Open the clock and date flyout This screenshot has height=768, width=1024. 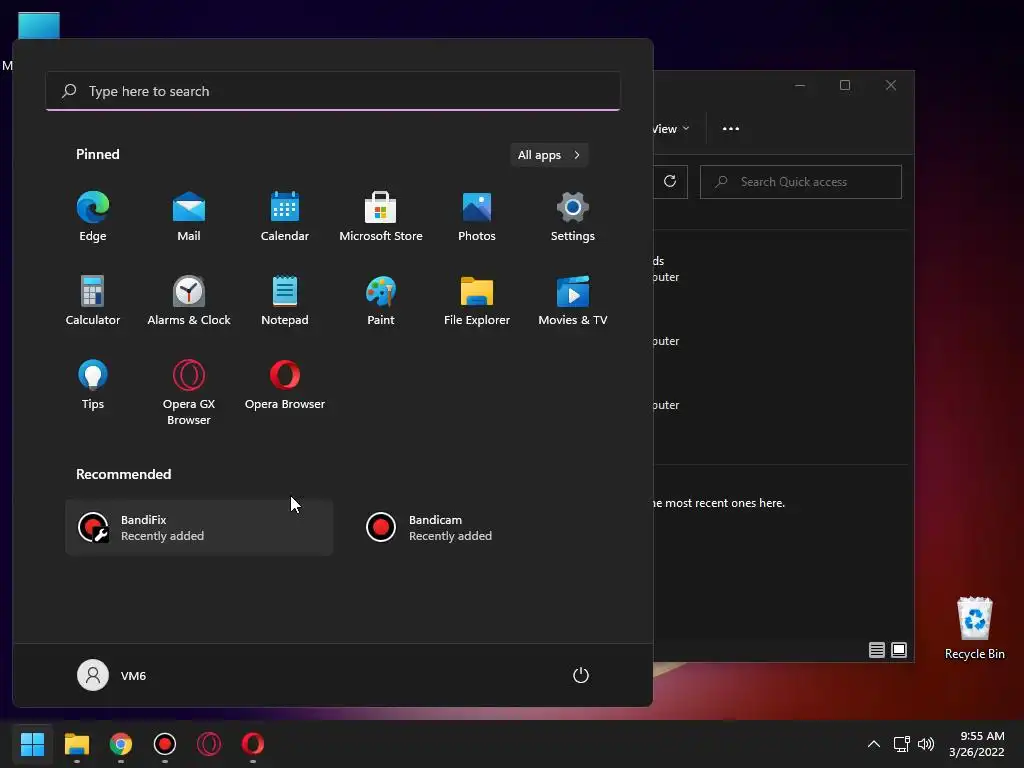point(977,744)
